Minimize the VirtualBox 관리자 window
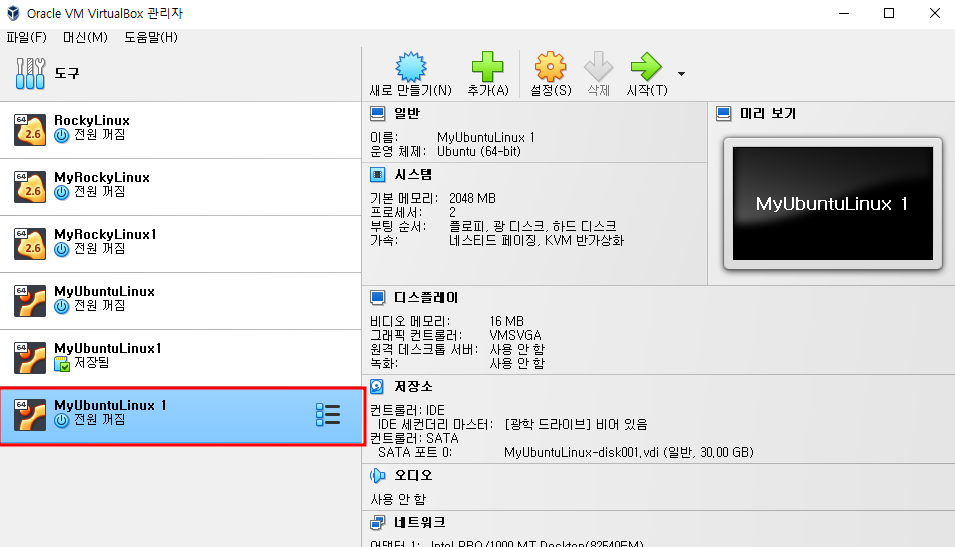This screenshot has width=955, height=547. pos(844,13)
